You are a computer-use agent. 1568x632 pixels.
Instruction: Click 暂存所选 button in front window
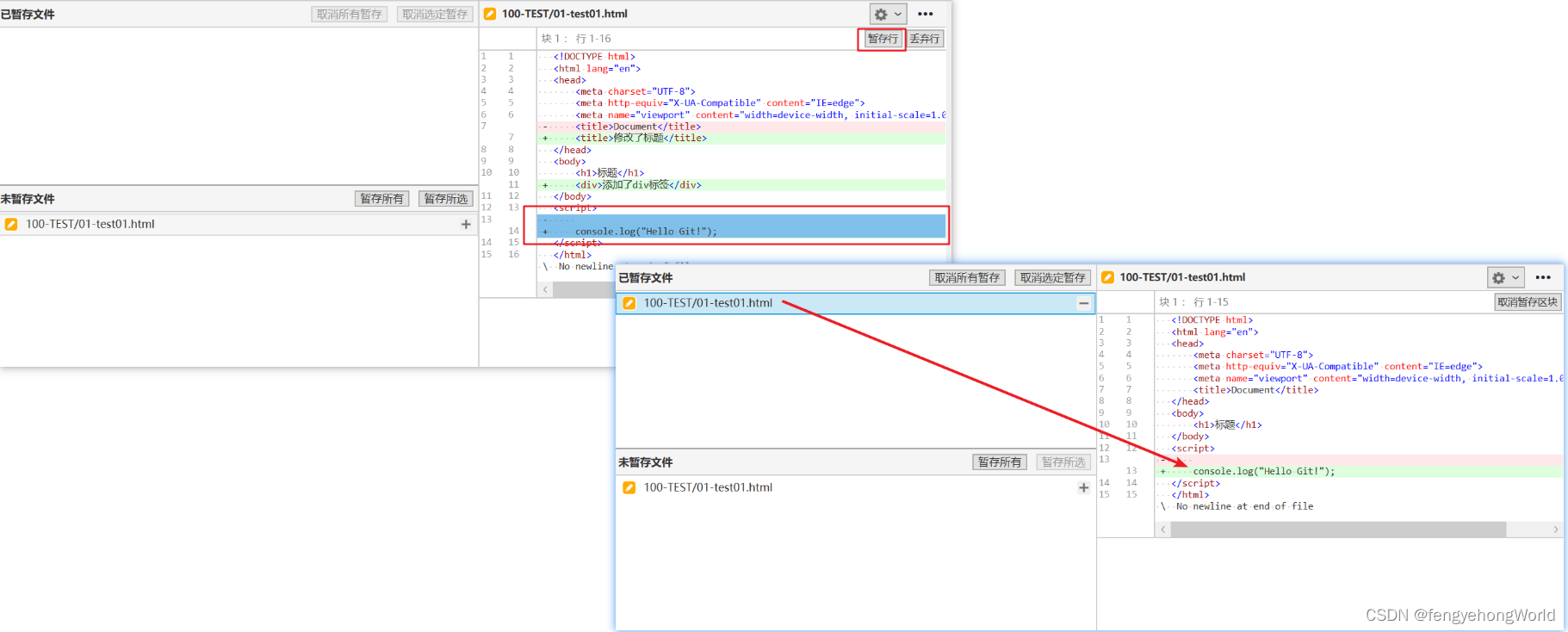1064,462
